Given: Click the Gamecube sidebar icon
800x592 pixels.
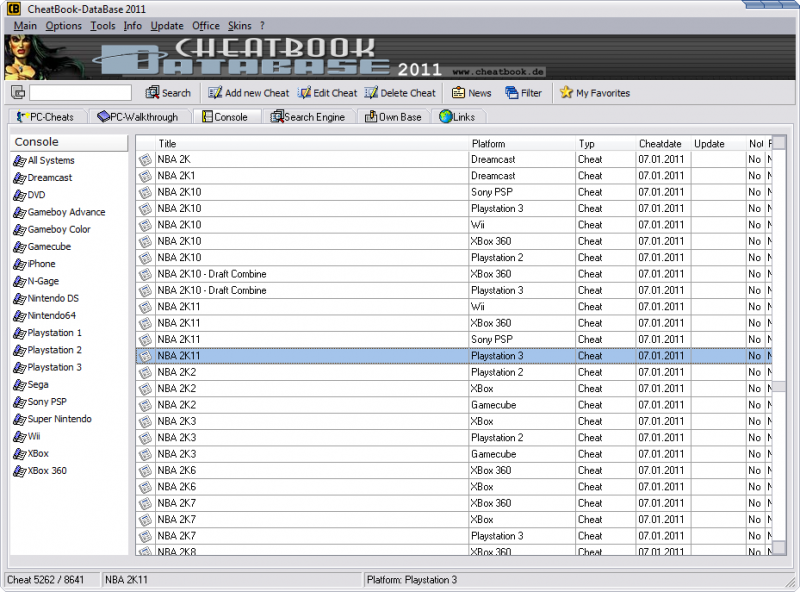Looking at the screenshot, I should 19,247.
